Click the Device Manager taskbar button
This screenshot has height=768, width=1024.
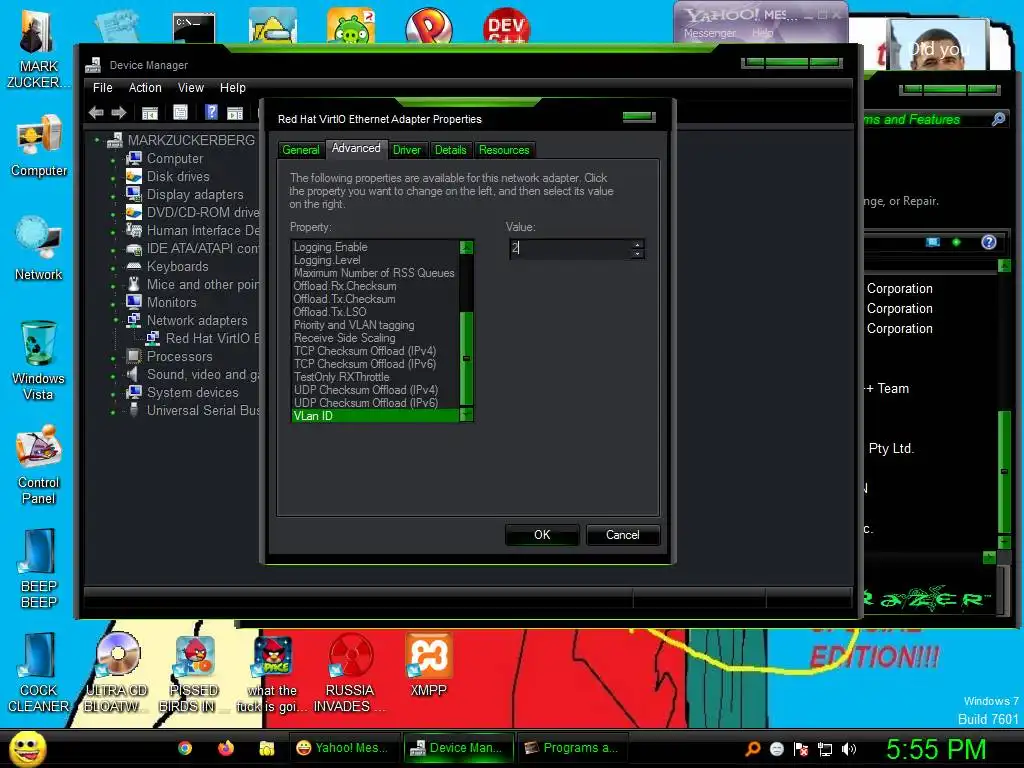point(456,748)
